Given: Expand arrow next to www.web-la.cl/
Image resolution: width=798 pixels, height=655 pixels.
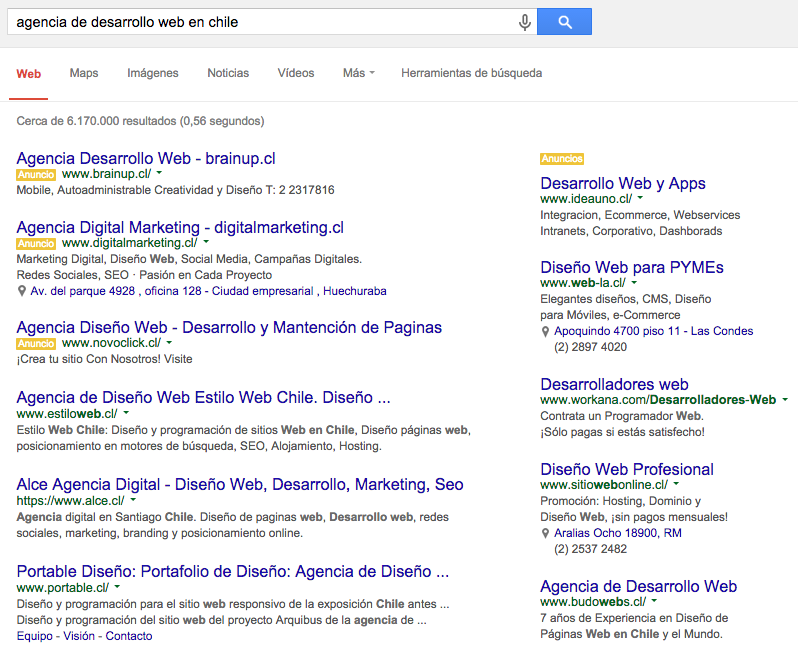Looking at the screenshot, I should 634,282.
